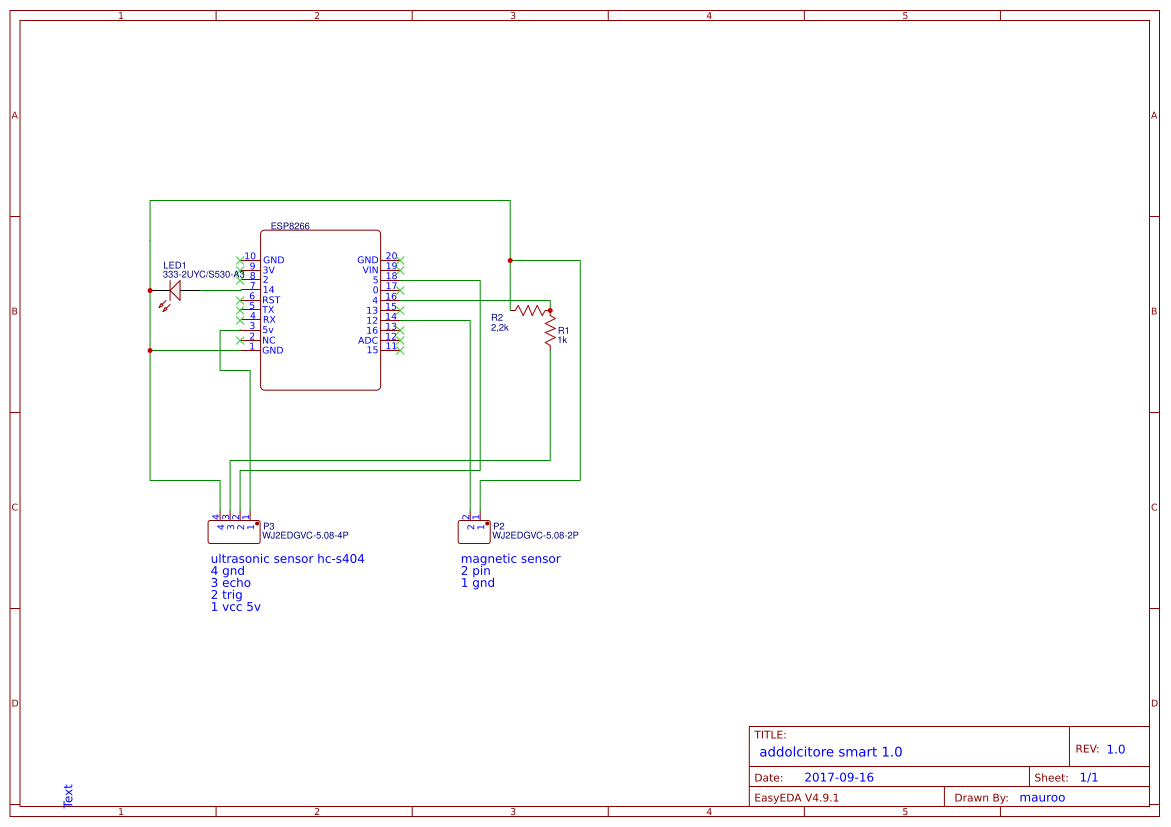Viewport: 1171px width, 827px height.
Task: Click the no-connect marker on pin VIN
Action: coord(401,269)
